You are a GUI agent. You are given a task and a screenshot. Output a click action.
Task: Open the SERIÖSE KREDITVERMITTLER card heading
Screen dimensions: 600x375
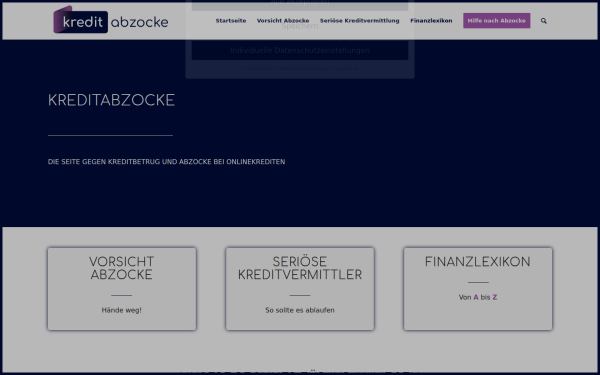(300, 268)
